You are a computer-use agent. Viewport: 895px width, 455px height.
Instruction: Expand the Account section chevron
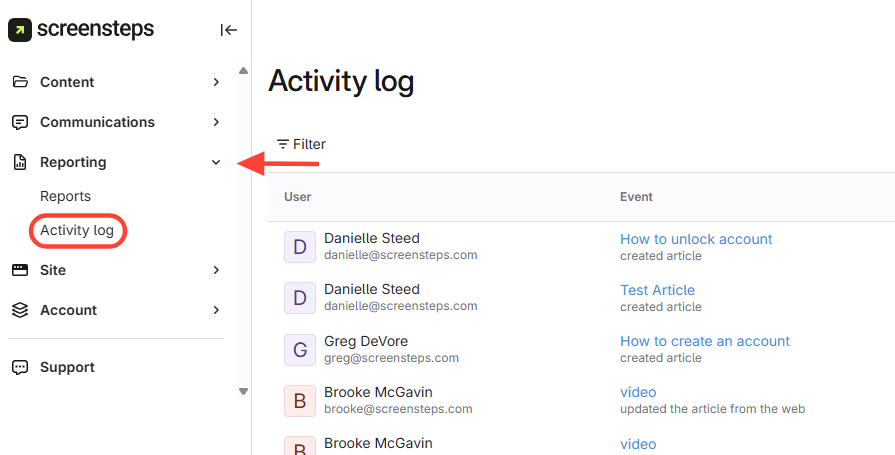[216, 310]
